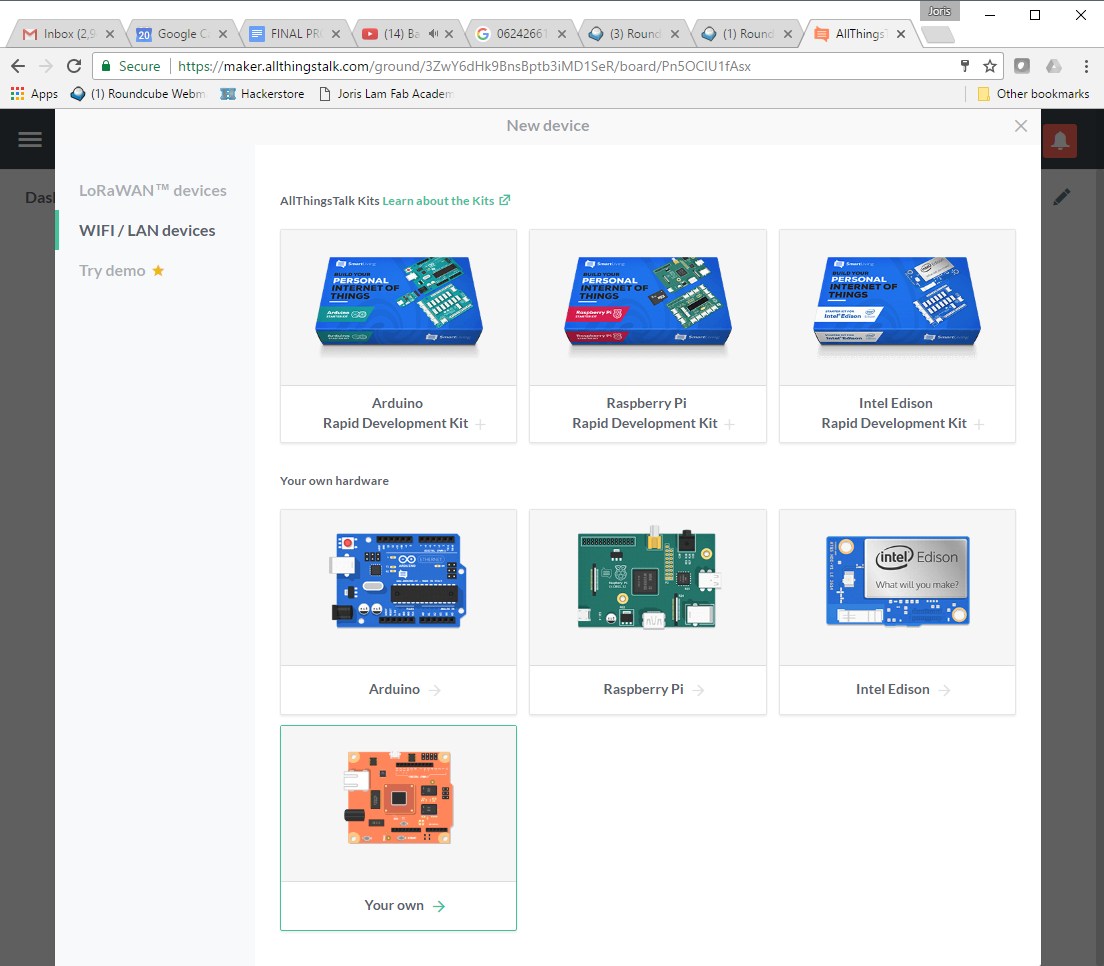Image resolution: width=1104 pixels, height=966 pixels.
Task: Click the browser forward arrow
Action: 46,66
